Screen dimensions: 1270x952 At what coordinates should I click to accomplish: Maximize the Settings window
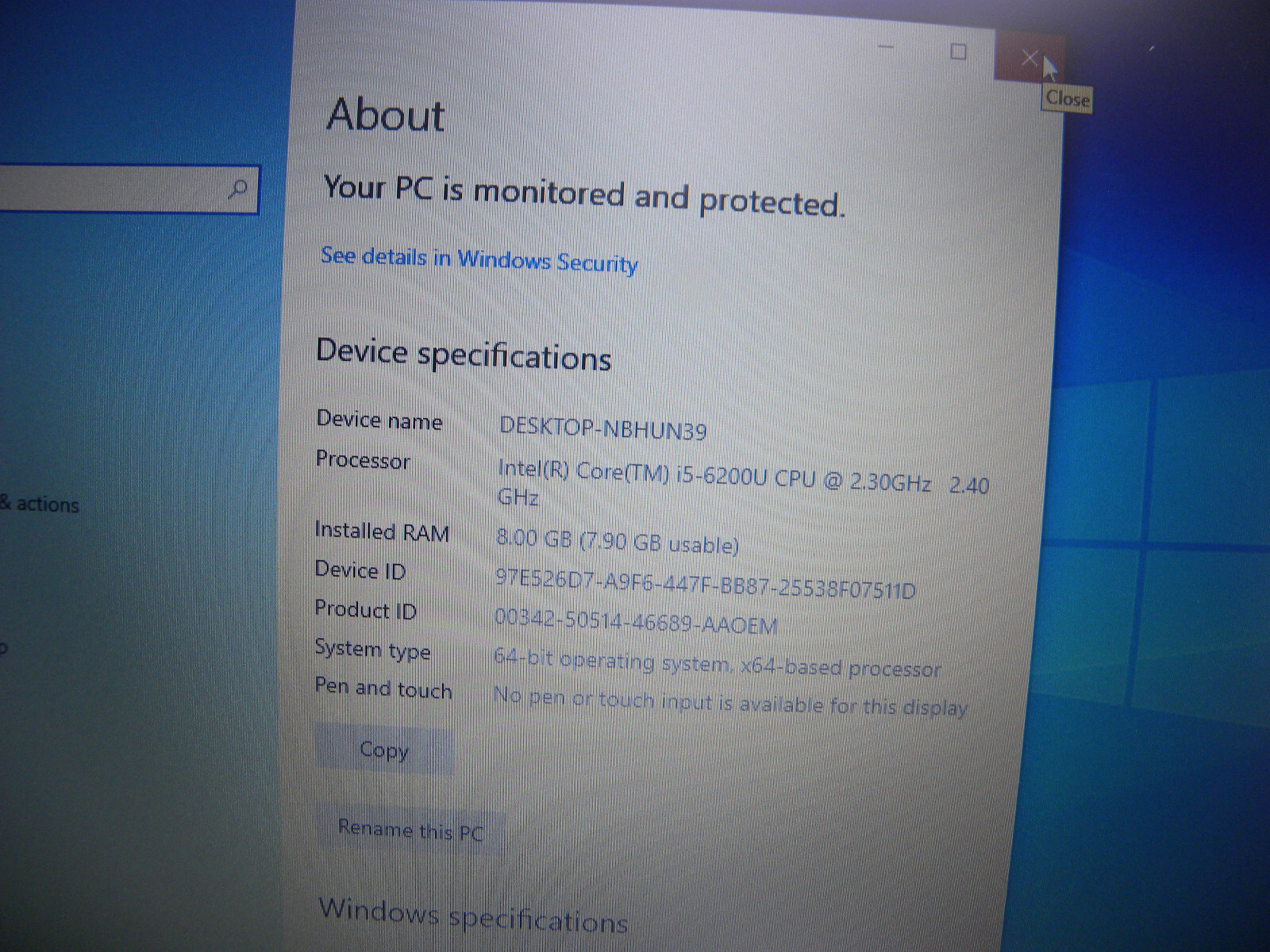958,52
